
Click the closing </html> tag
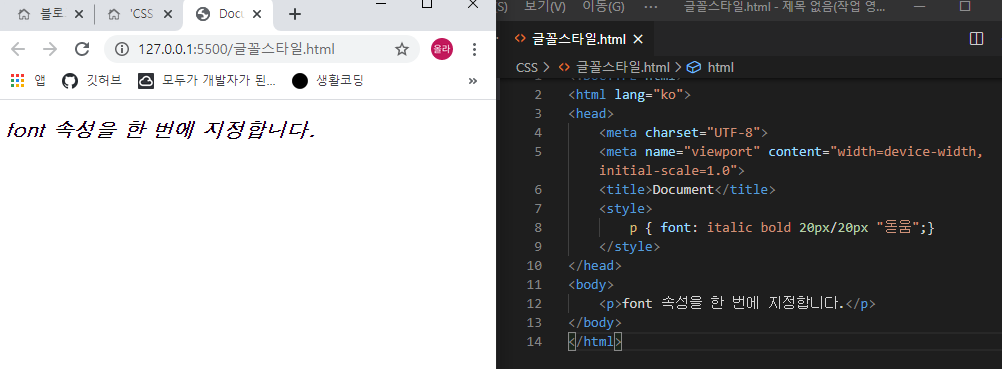[595, 342]
